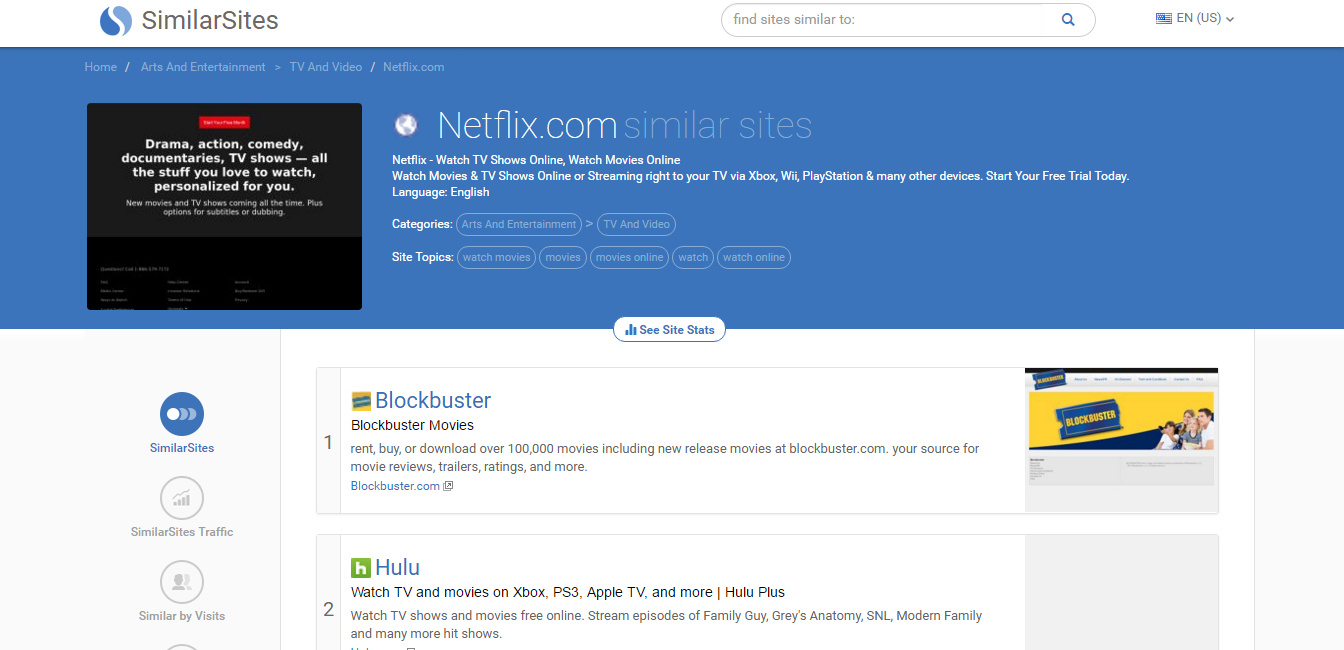
Task: Click the rank number 2 beside Hulu
Action: click(328, 608)
